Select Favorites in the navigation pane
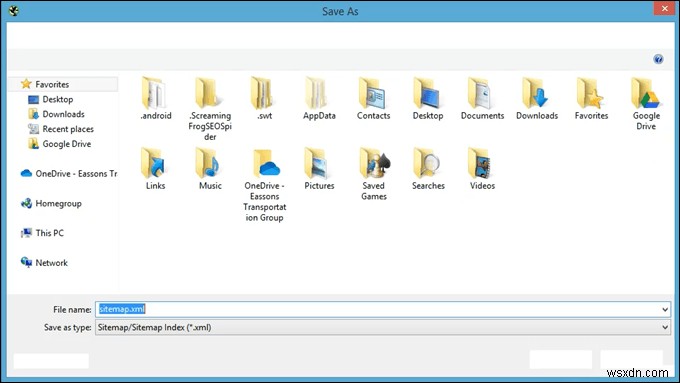 point(63,84)
